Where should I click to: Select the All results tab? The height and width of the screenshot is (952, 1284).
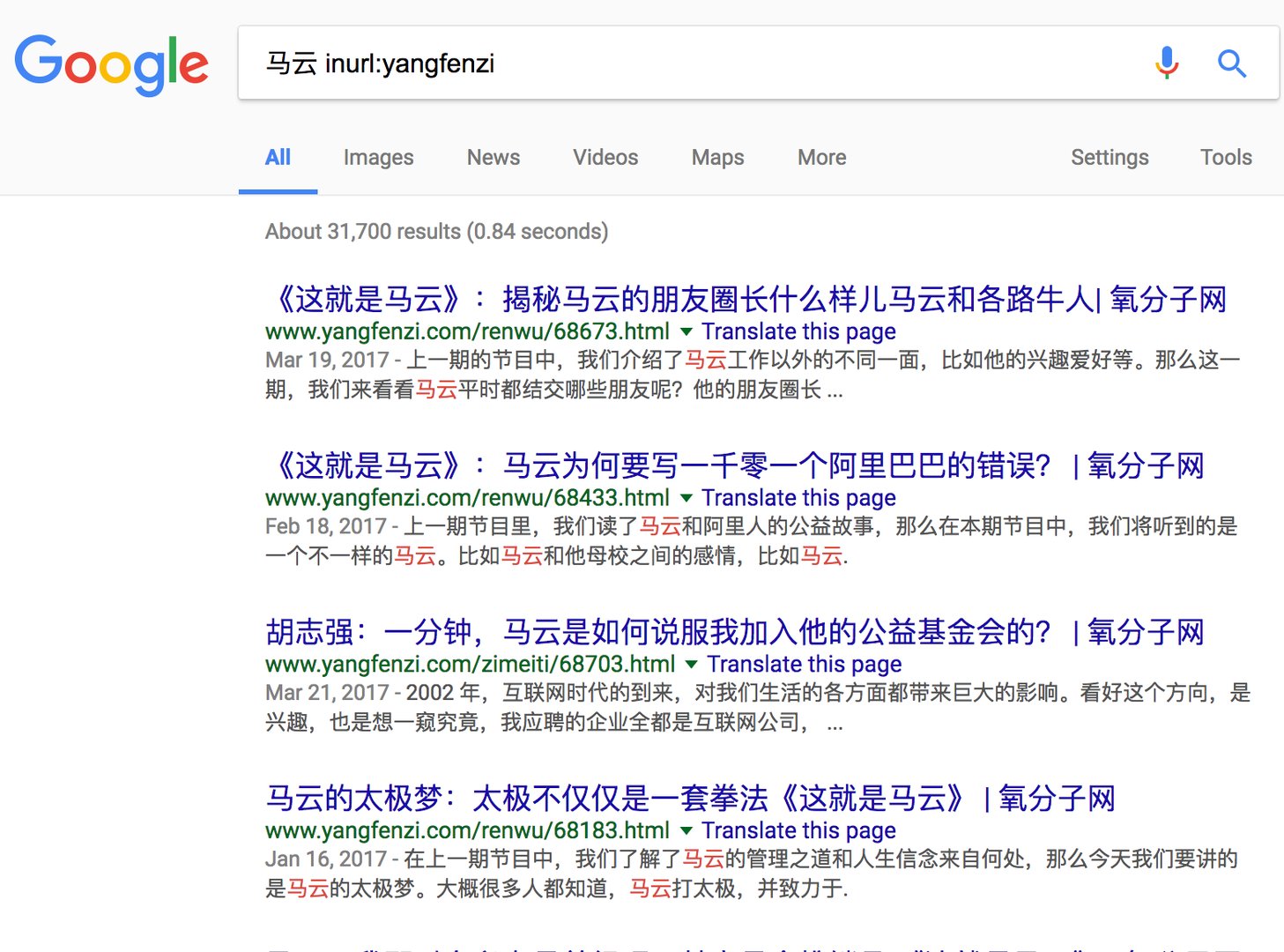coord(278,157)
